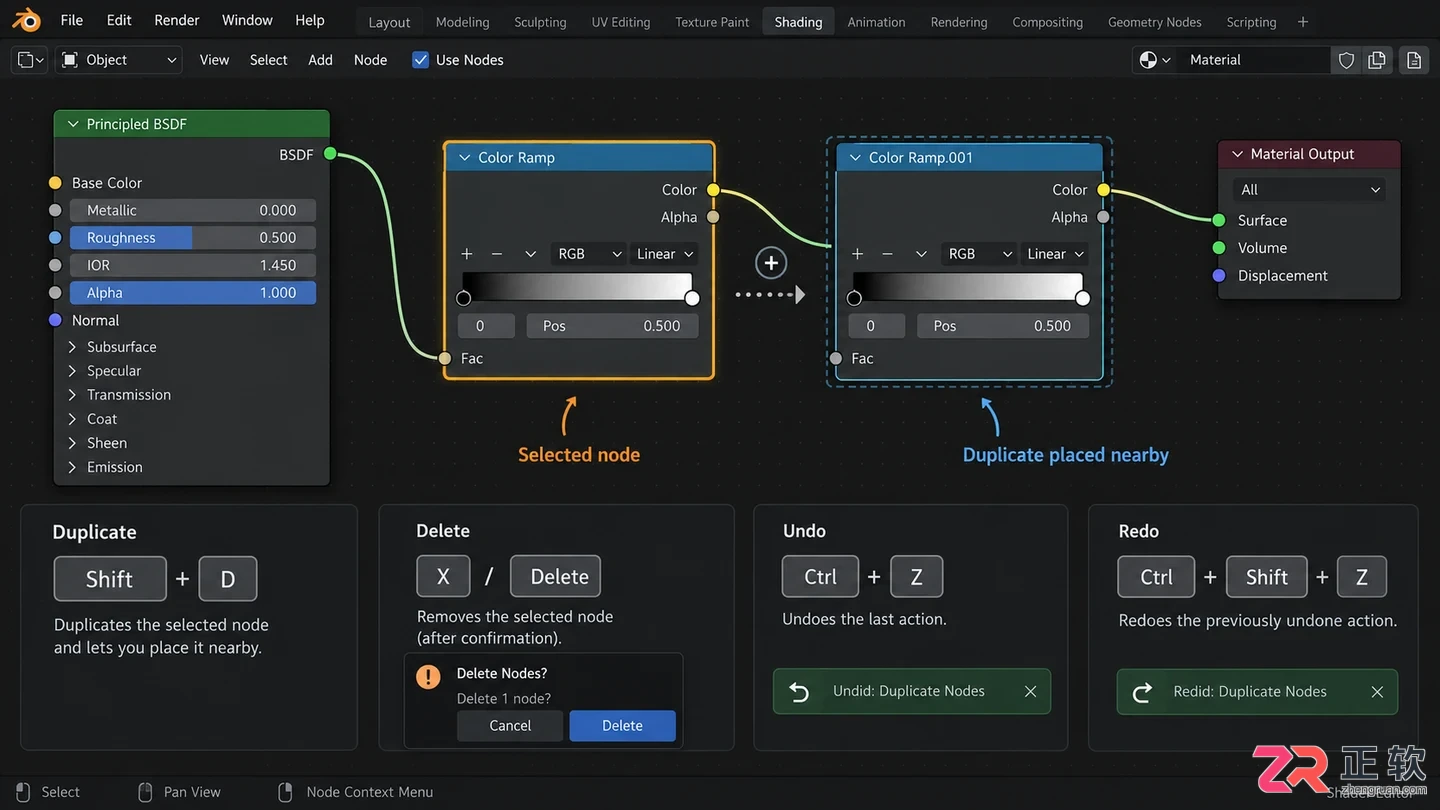Screen dimensions: 1440x810
Task: Open Linear interpolation dropdown on Color Ramp.001
Action: point(1055,254)
